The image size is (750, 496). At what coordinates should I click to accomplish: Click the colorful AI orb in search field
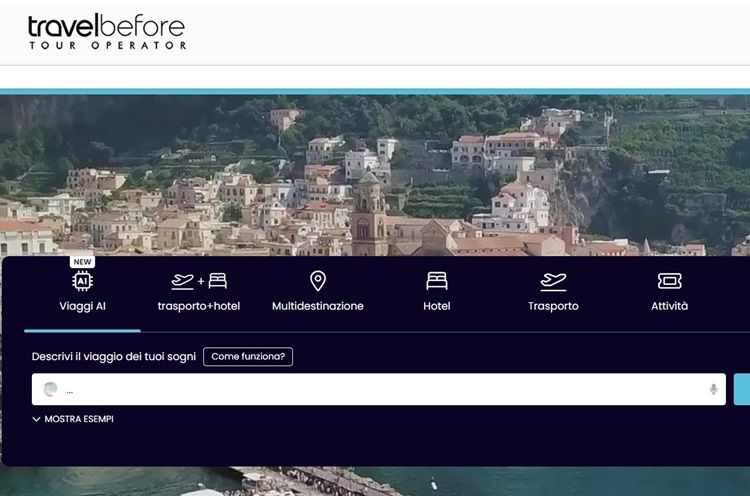coord(50,389)
